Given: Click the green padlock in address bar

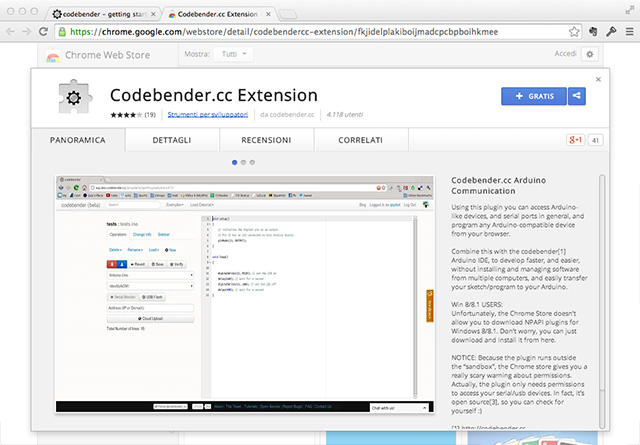Looking at the screenshot, I should 62,32.
